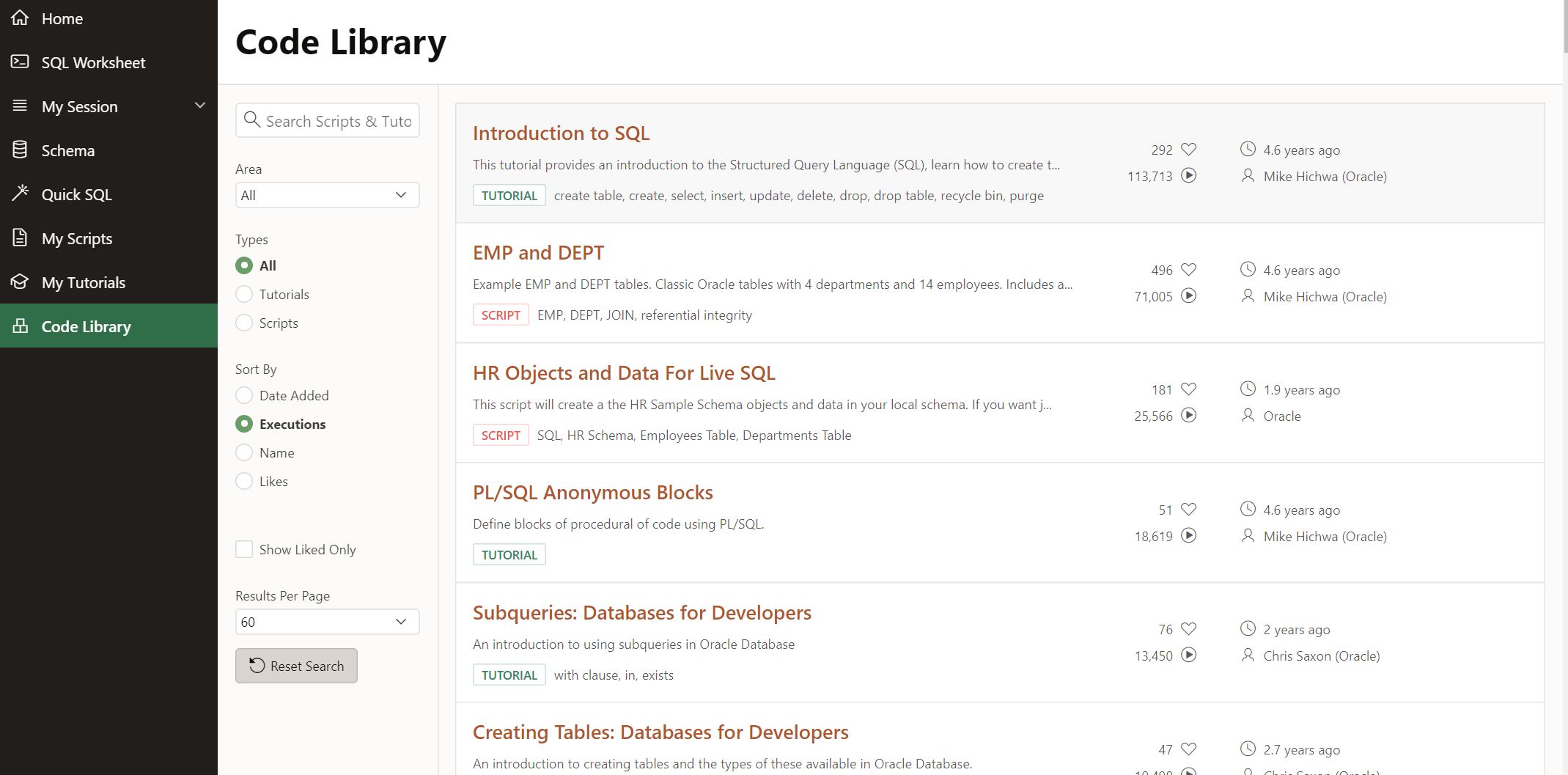This screenshot has height=775, width=1568.
Task: Click SCRIPT badge under EMP and DEPT
Action: pos(501,315)
